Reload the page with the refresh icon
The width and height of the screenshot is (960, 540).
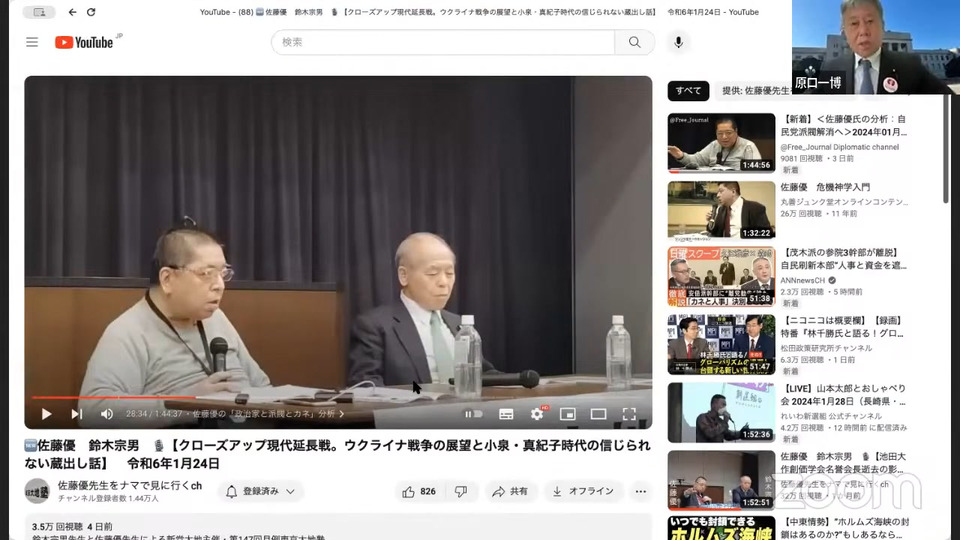coord(91,12)
